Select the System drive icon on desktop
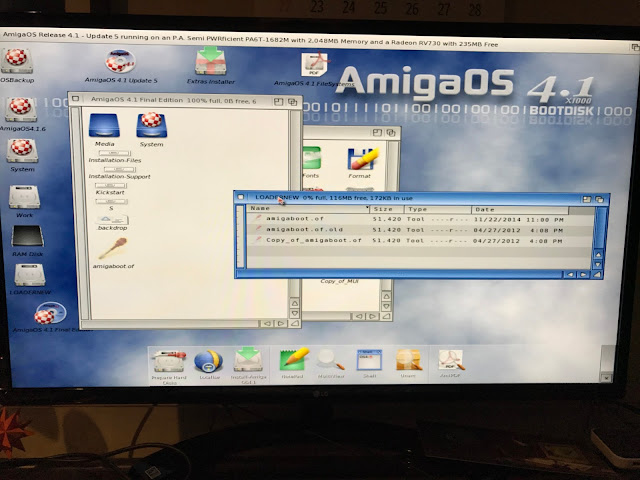Screen dimensions: 640x480 pos(22,150)
